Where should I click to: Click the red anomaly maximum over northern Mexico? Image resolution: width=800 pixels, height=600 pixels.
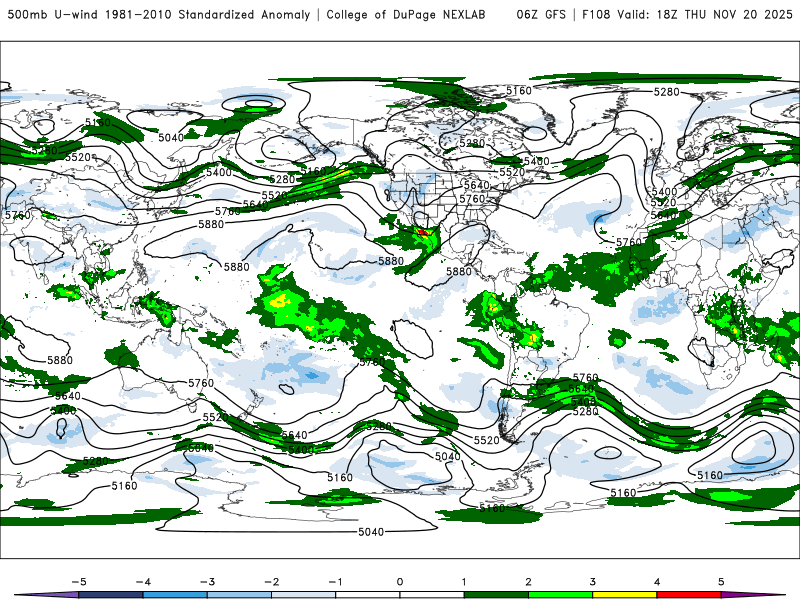[423, 233]
